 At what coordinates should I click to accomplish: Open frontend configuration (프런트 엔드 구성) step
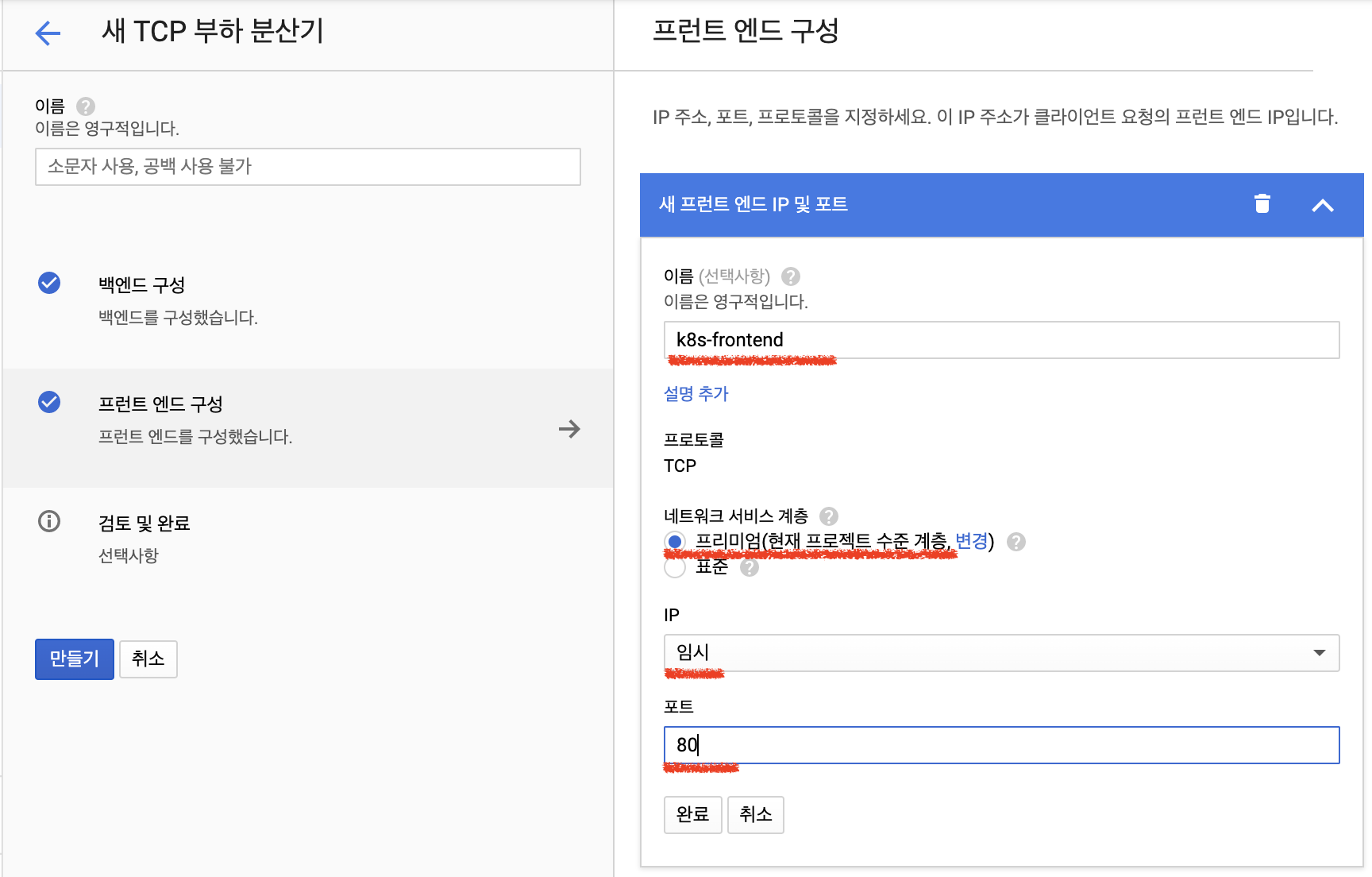point(307,428)
